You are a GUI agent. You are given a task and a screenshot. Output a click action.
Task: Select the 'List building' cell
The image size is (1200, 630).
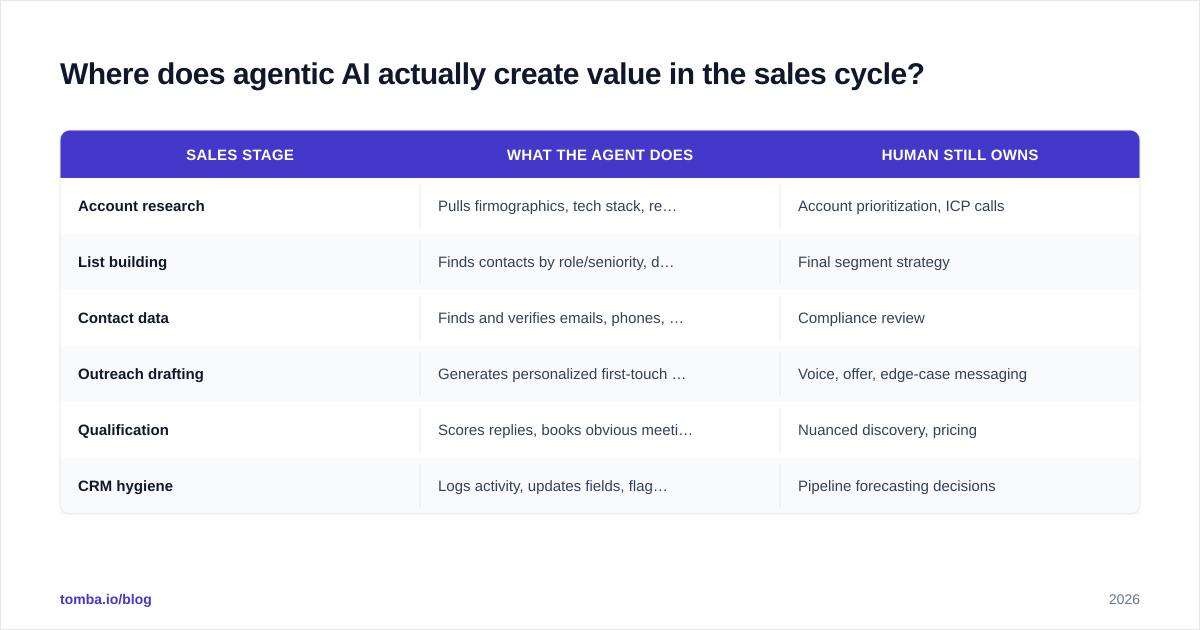tap(240, 262)
